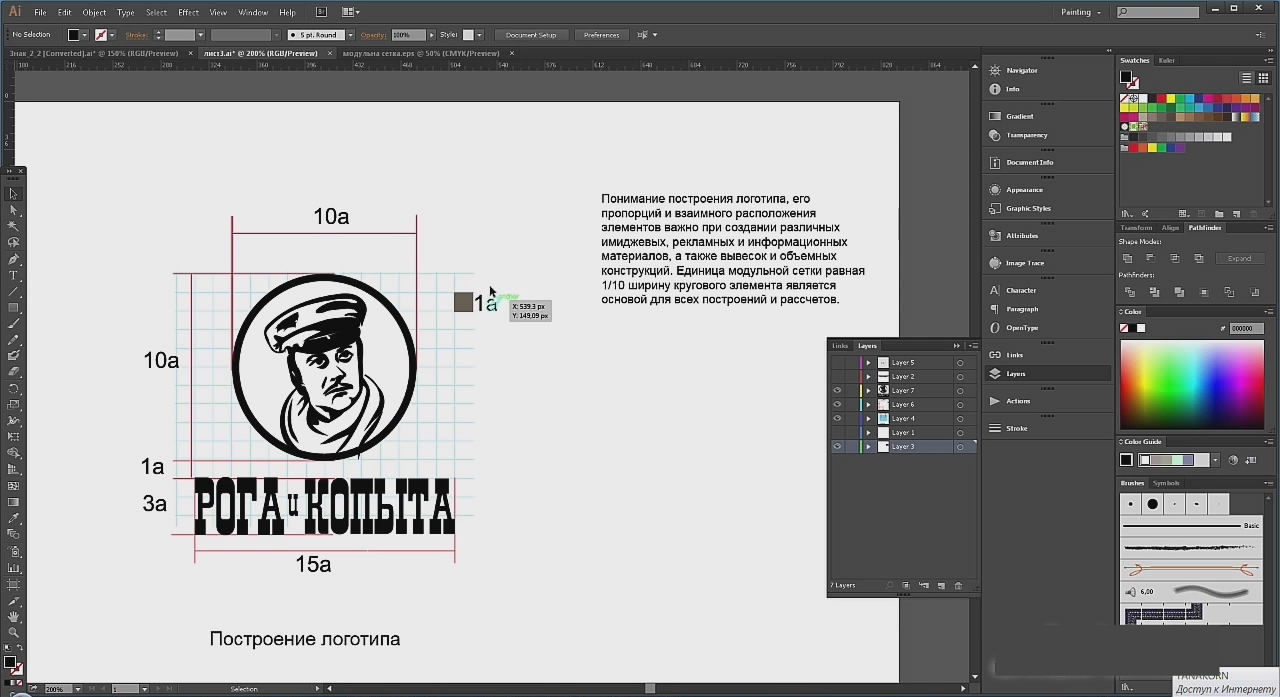Expand Layer 7 disclosure triangle
This screenshot has width=1280, height=697.
869,390
